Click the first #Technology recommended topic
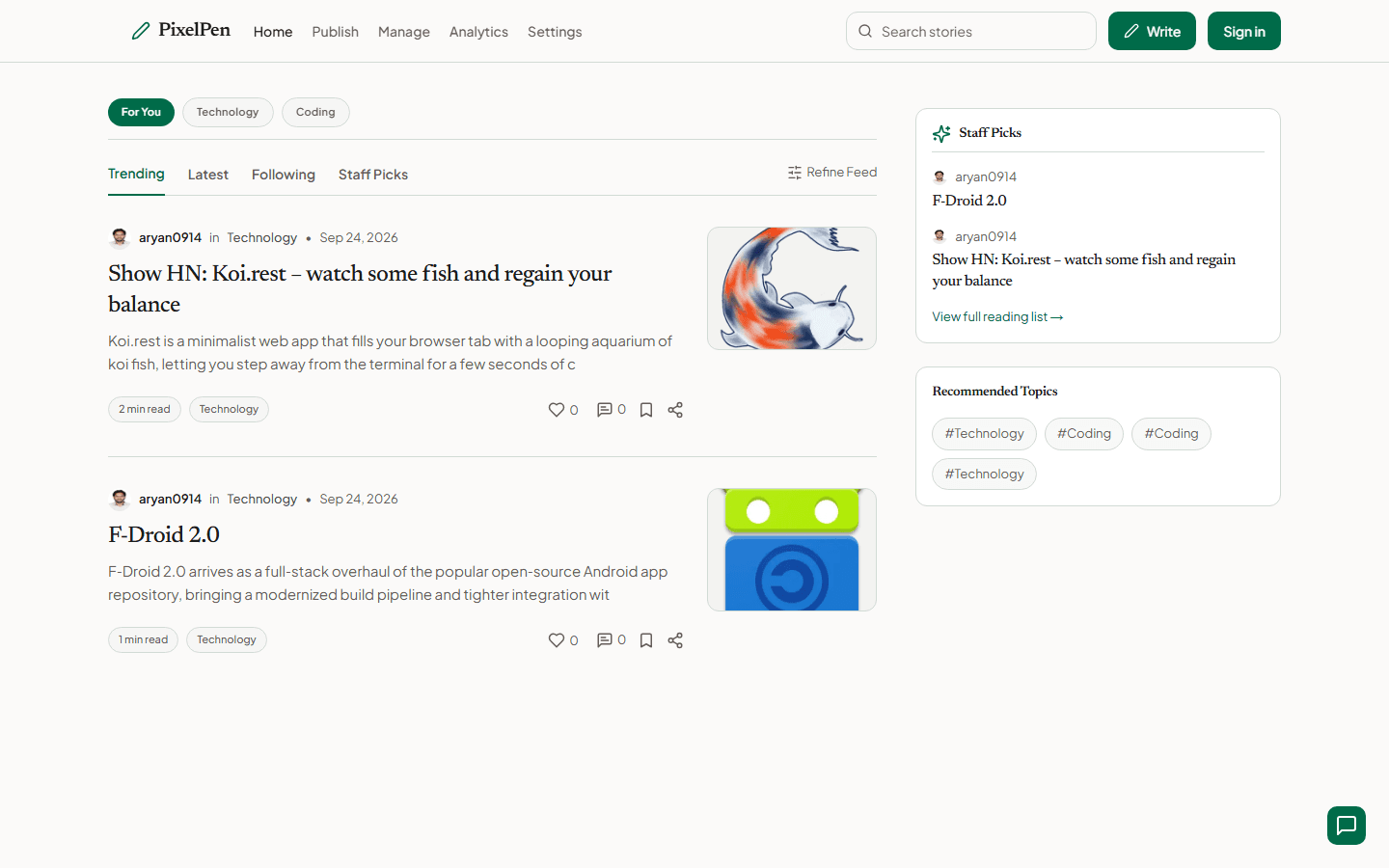Screen dimensions: 1389x868 tap(984, 434)
